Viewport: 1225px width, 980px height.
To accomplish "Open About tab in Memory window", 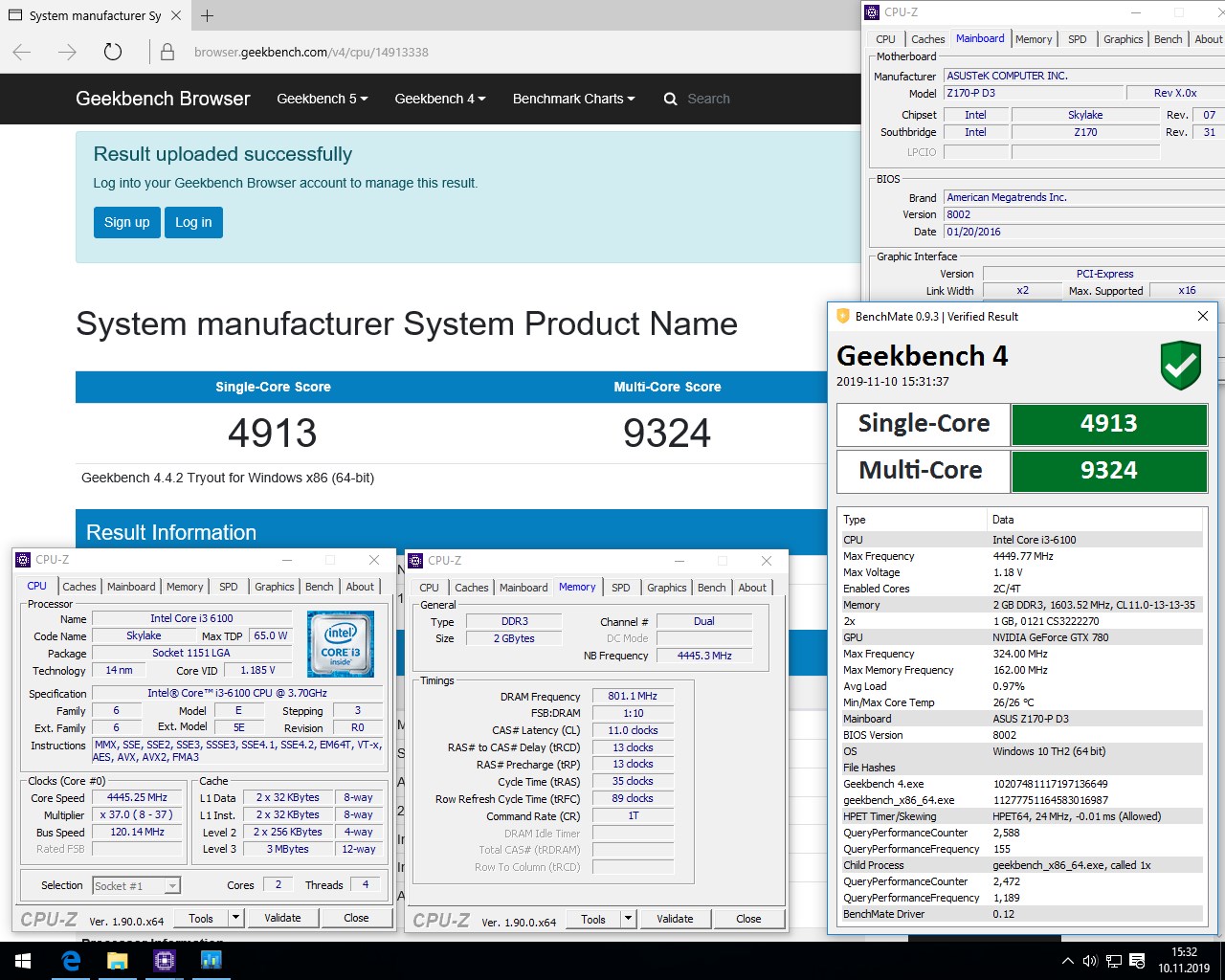I will 752,588.
